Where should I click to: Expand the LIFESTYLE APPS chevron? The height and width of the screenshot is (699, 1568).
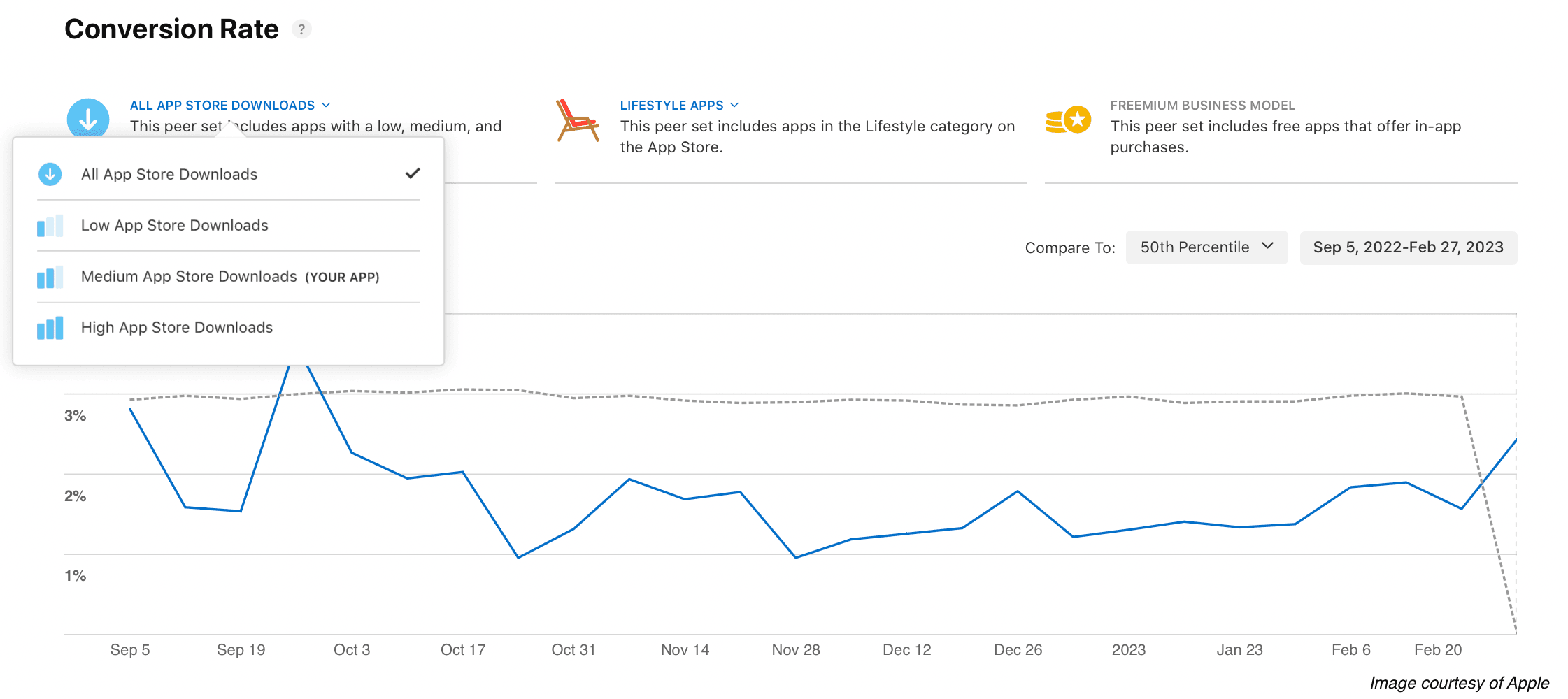(x=734, y=105)
